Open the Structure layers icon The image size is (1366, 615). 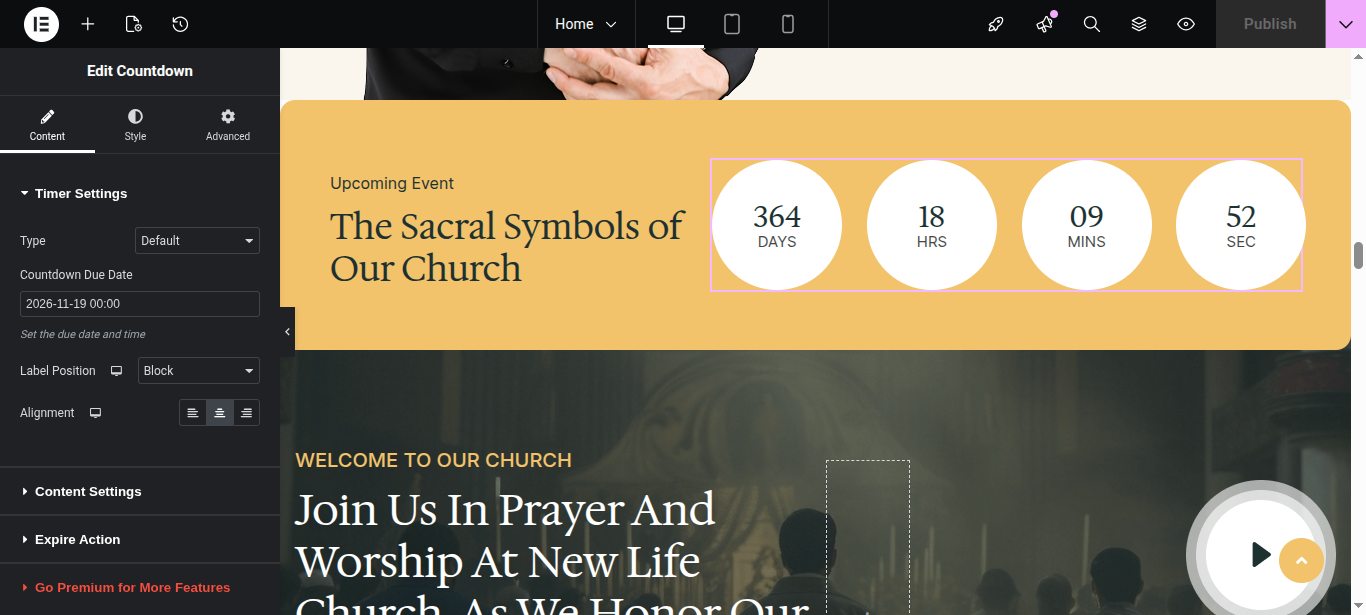point(1139,24)
